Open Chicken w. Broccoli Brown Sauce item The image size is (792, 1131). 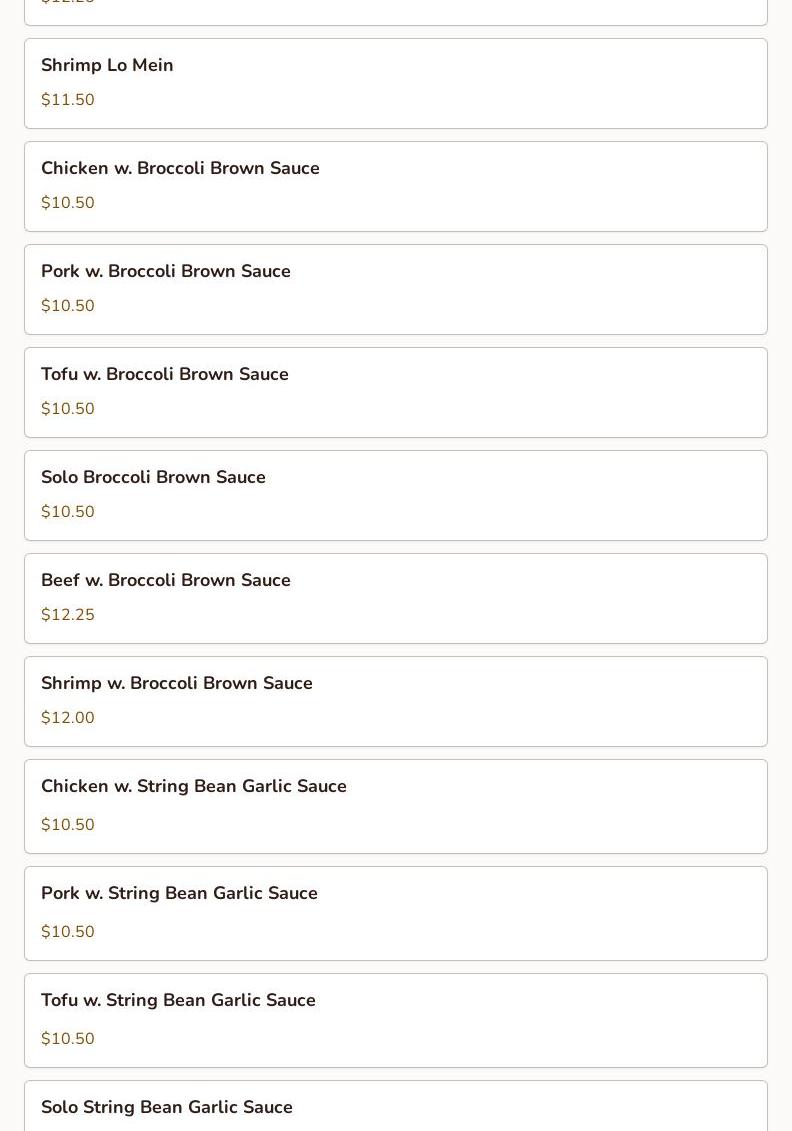tap(180, 169)
